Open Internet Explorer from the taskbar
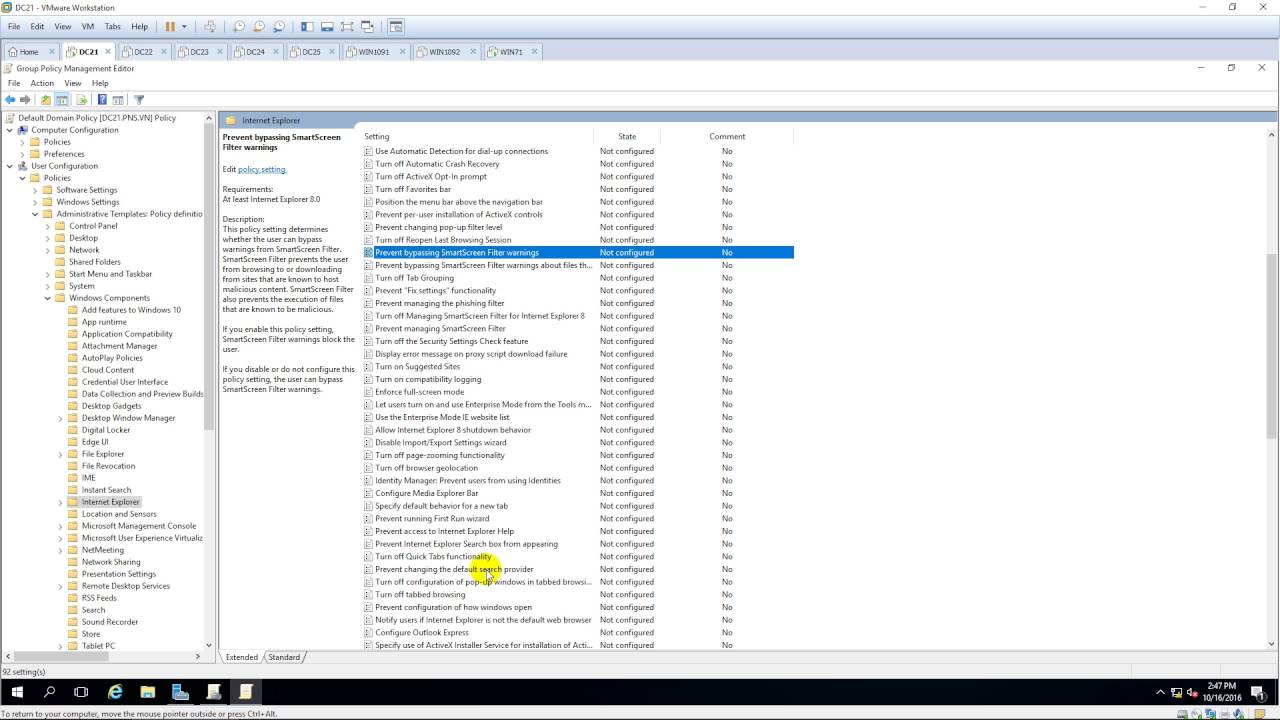This screenshot has width=1280, height=720. point(115,692)
